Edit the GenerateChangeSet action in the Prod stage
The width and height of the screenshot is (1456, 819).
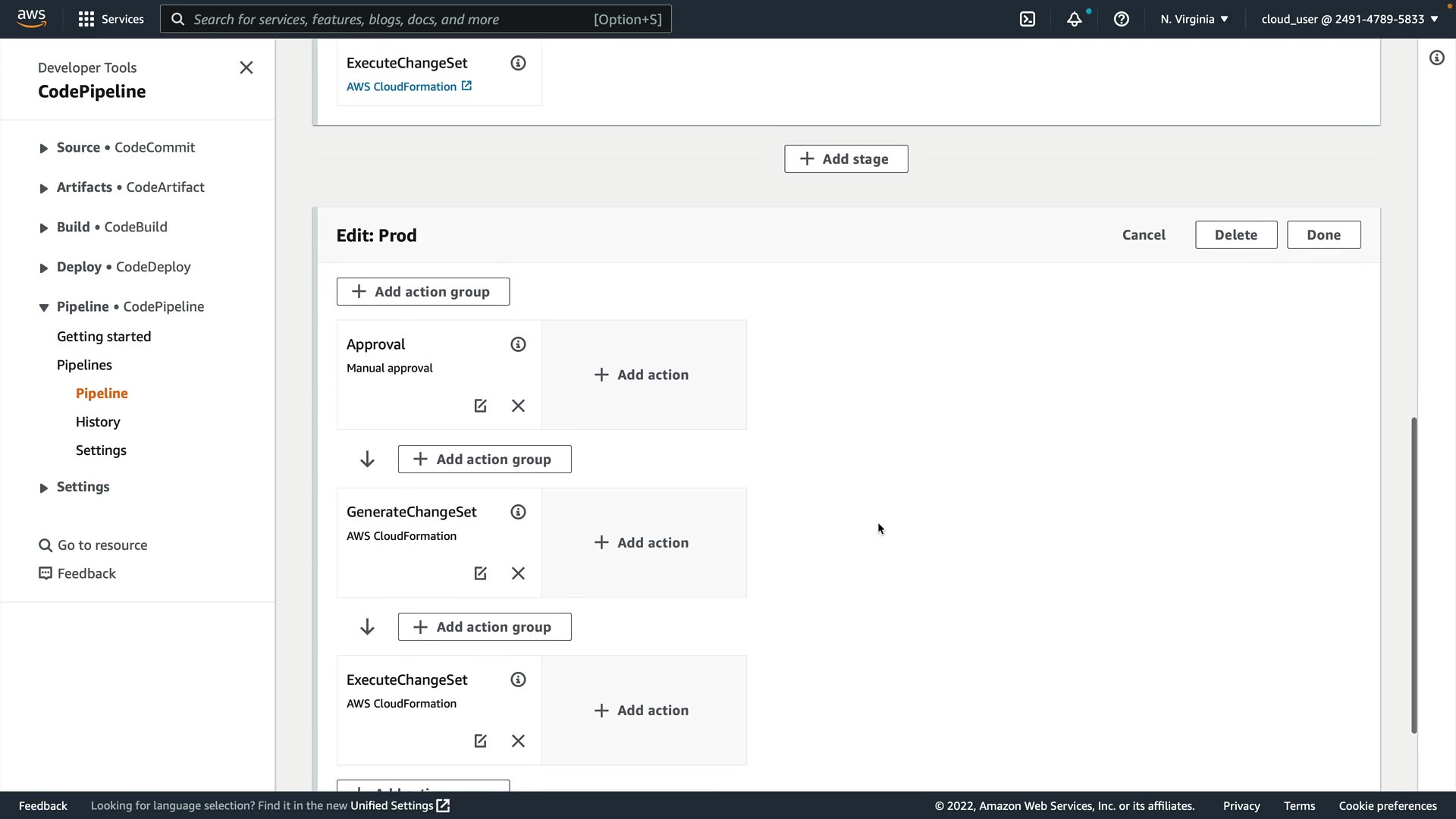(480, 573)
